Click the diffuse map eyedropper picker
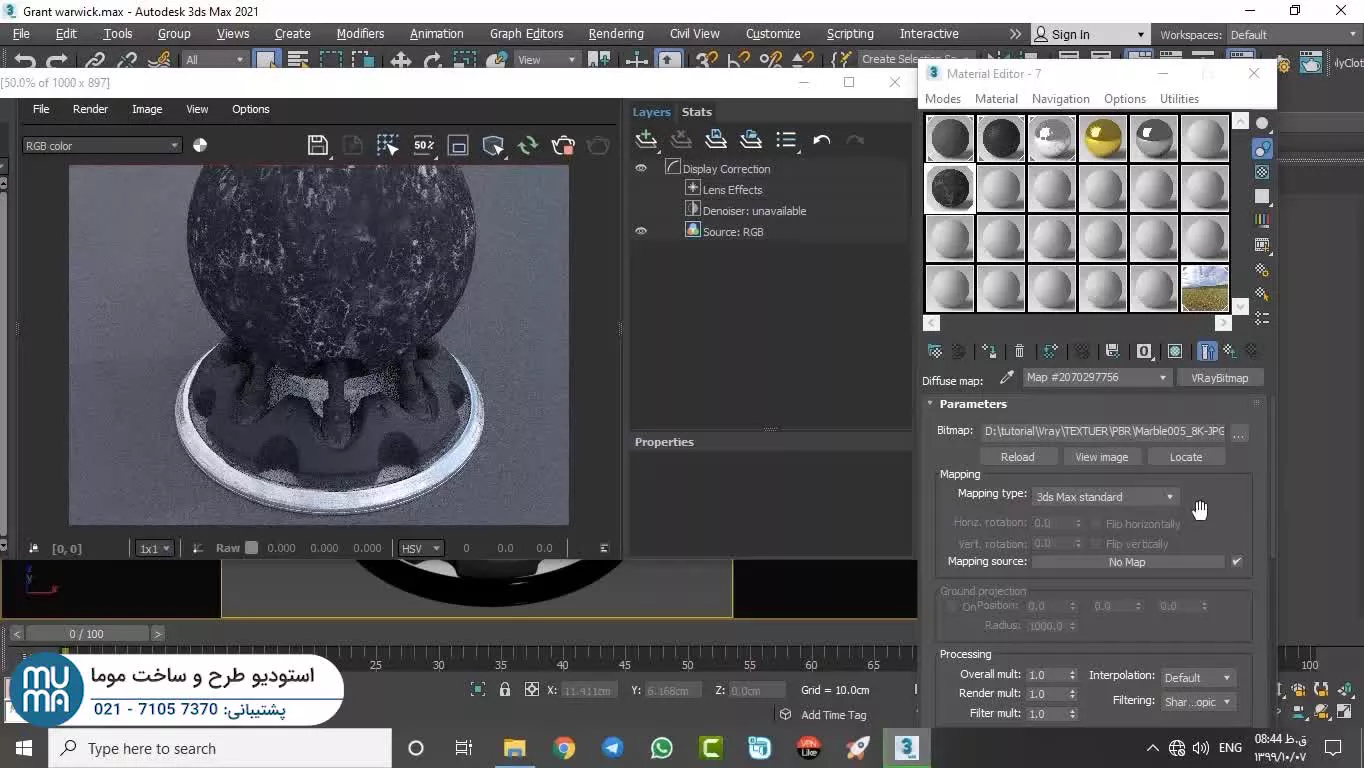 pyautogui.click(x=1006, y=378)
